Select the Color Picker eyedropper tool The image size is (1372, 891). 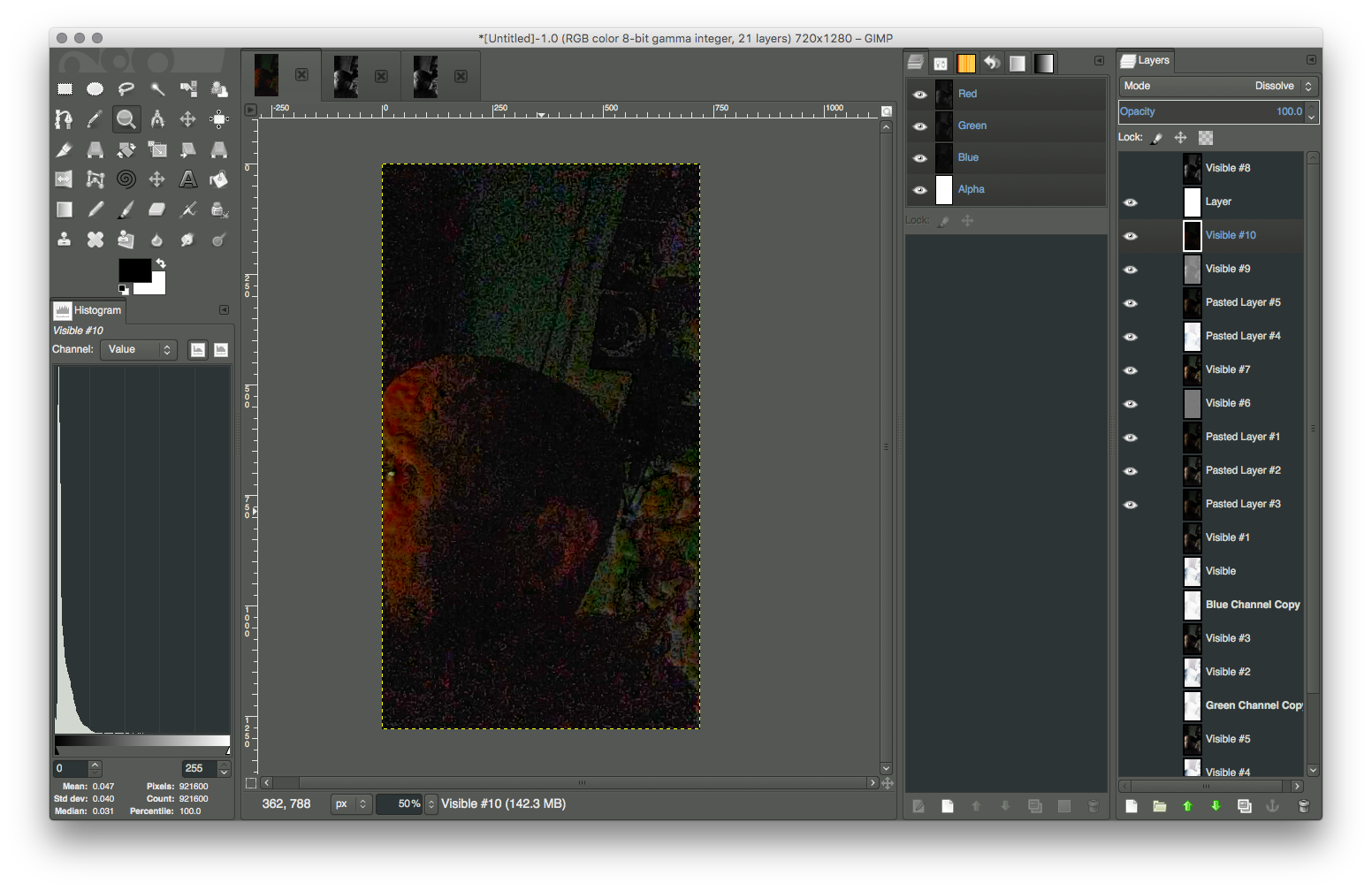click(x=95, y=118)
